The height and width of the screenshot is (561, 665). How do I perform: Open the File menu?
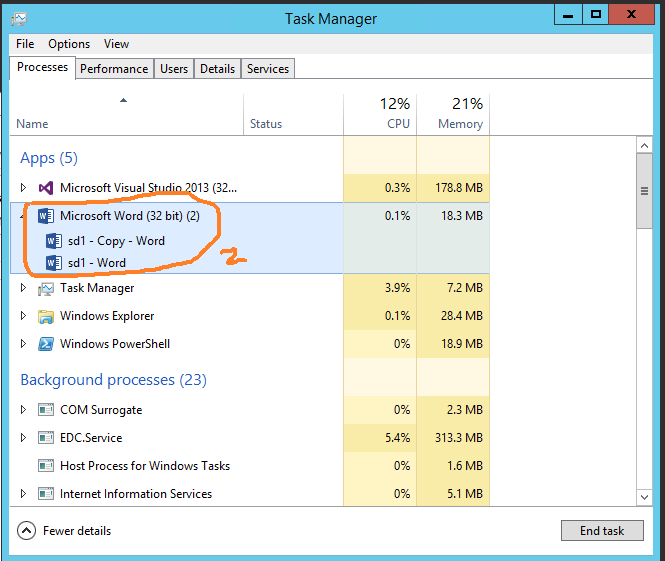click(25, 44)
